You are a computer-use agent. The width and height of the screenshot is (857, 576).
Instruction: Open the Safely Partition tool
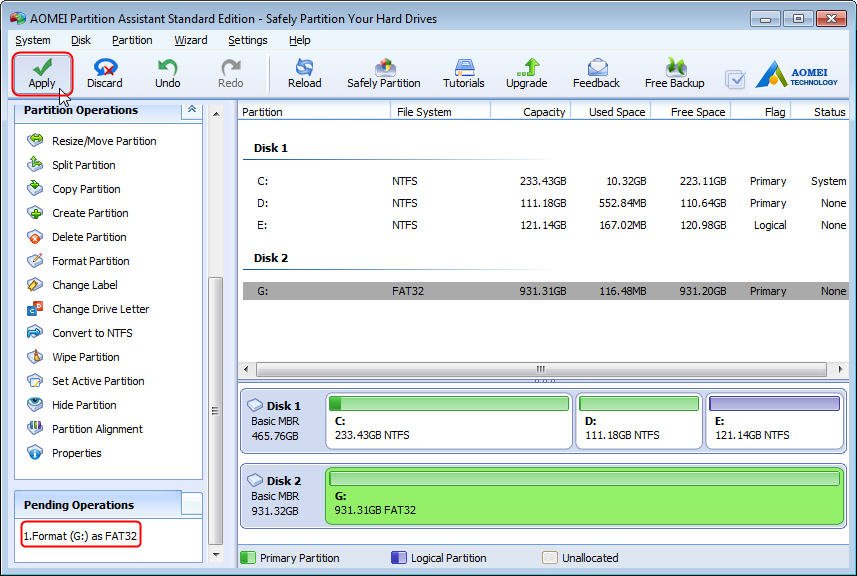tap(384, 74)
